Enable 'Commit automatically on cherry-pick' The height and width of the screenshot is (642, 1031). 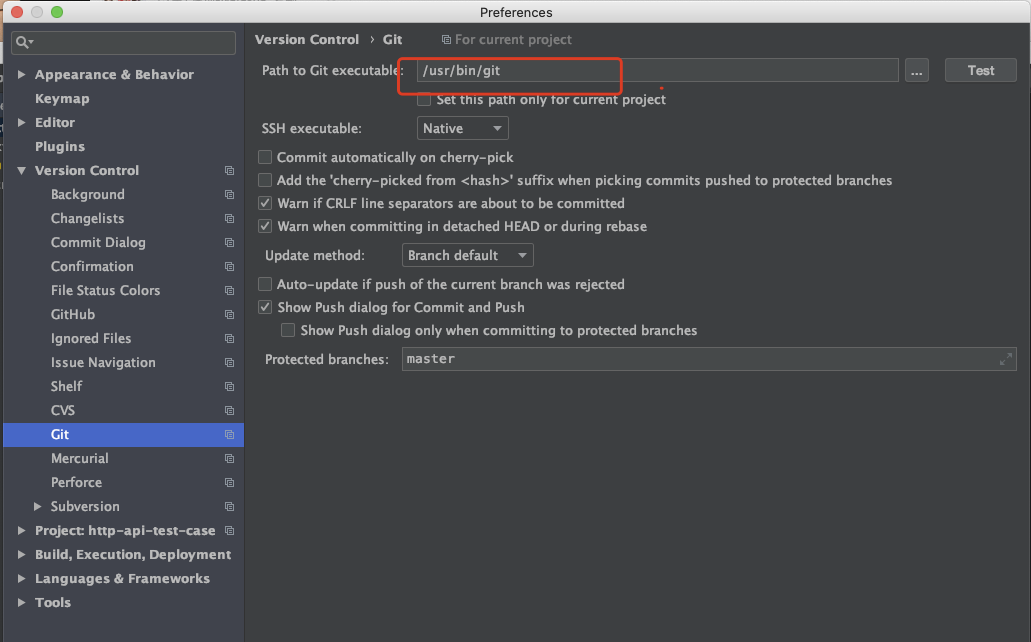pyautogui.click(x=265, y=157)
